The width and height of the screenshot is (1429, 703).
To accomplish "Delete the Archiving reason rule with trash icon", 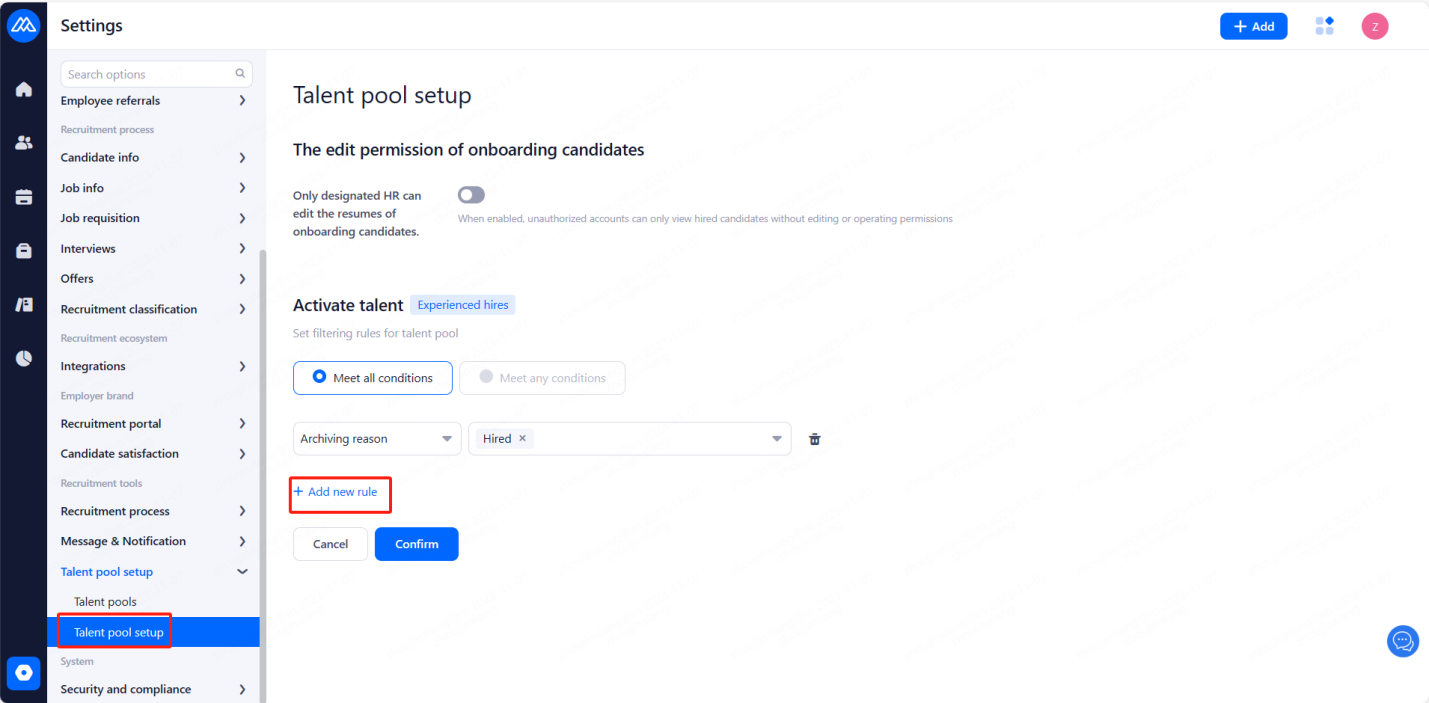I will [815, 439].
